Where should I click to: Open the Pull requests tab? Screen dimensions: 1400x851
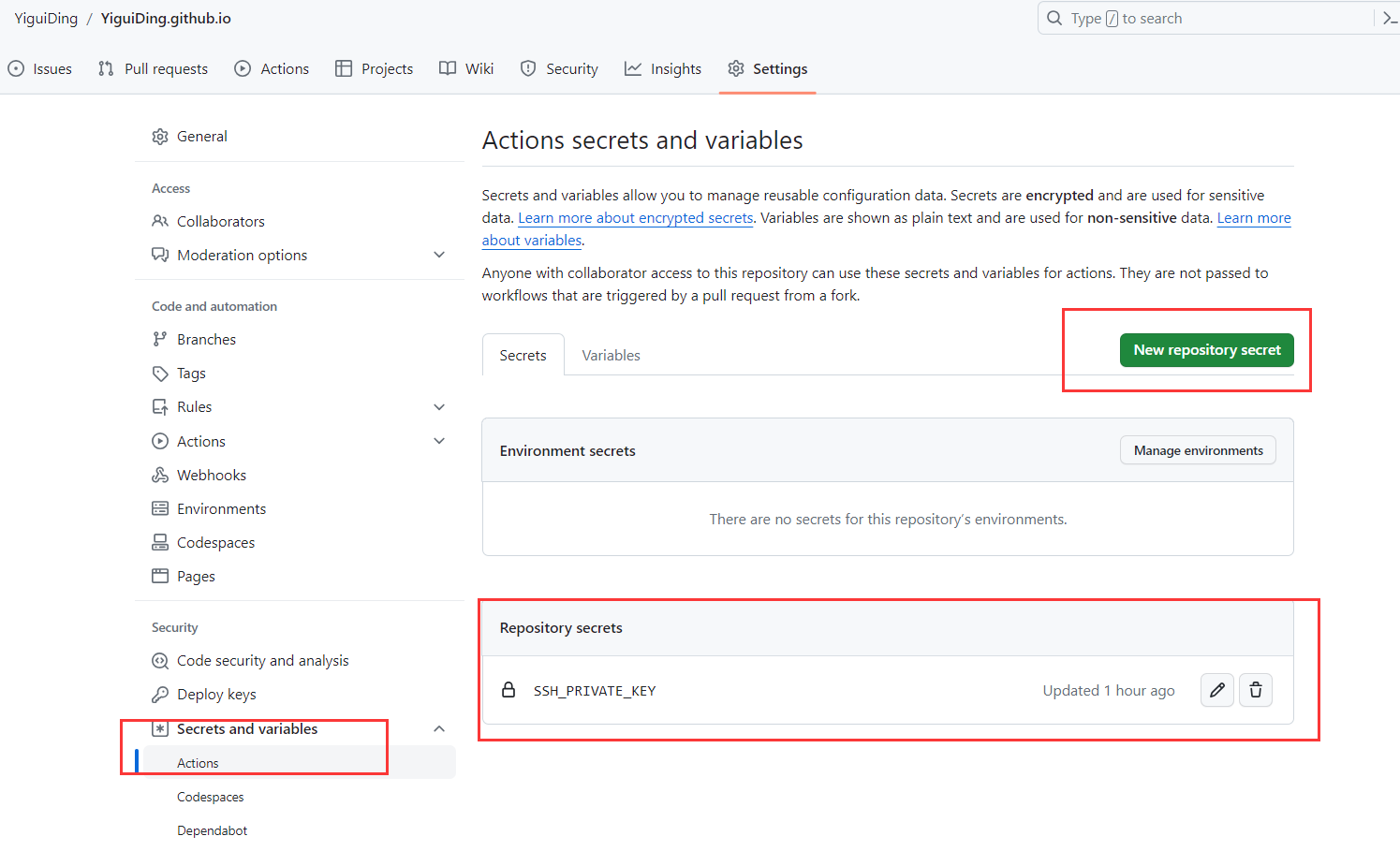click(154, 69)
